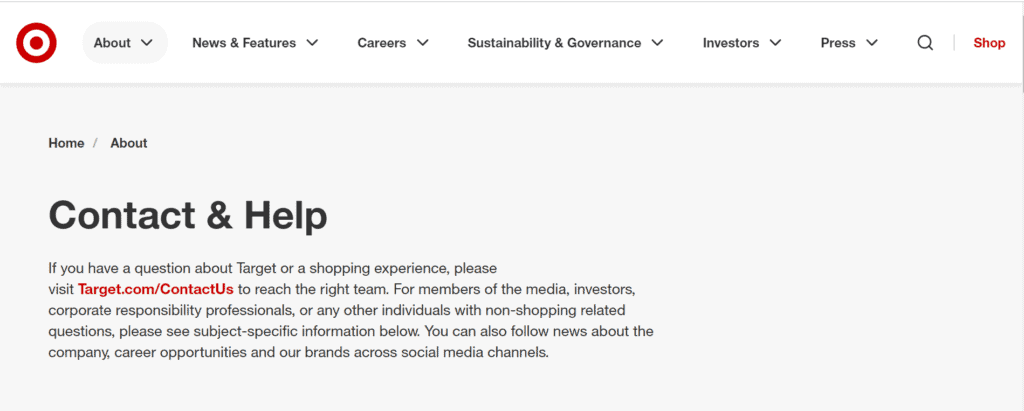Click the chevron arrow beside About
Viewport: 1024px width, 411px height.
tap(147, 42)
